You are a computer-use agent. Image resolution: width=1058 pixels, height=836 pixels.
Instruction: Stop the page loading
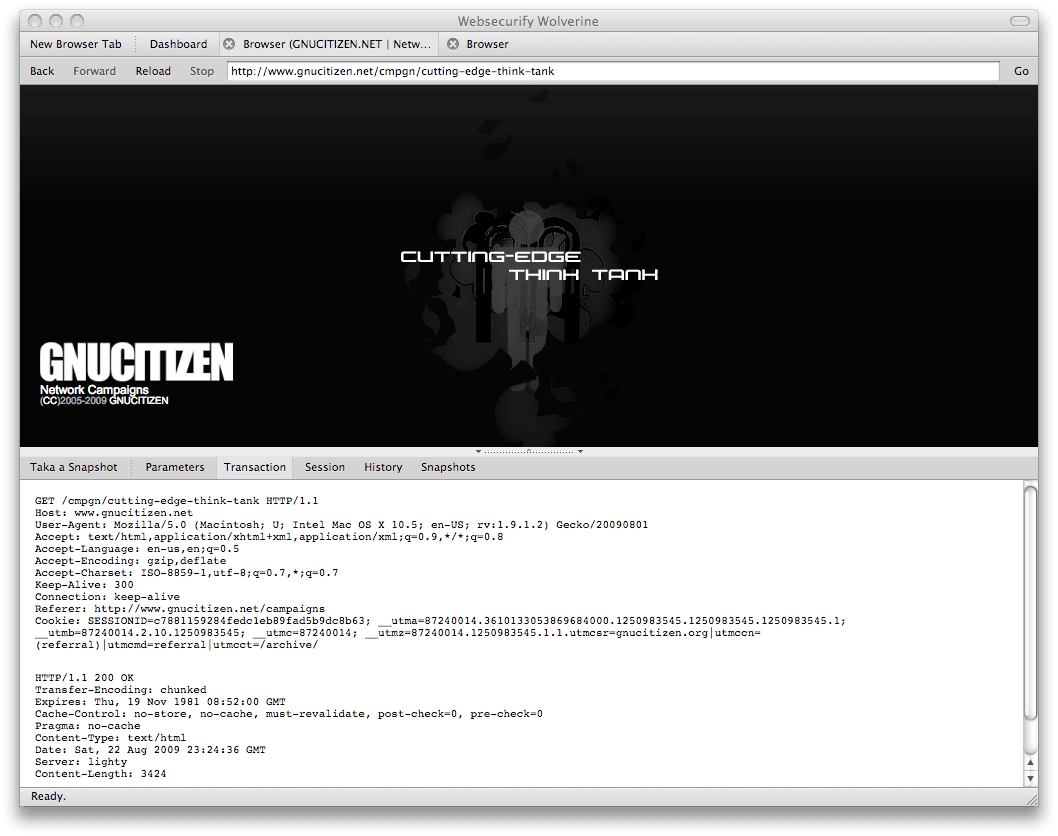click(202, 71)
